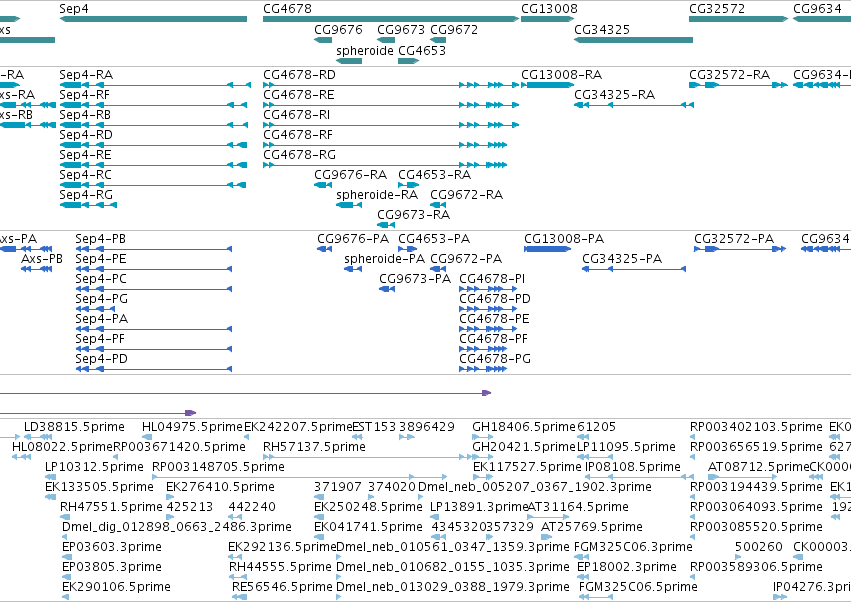The width and height of the screenshot is (851, 602).
Task: Select protein CG4678-PG
Action: click(495, 359)
